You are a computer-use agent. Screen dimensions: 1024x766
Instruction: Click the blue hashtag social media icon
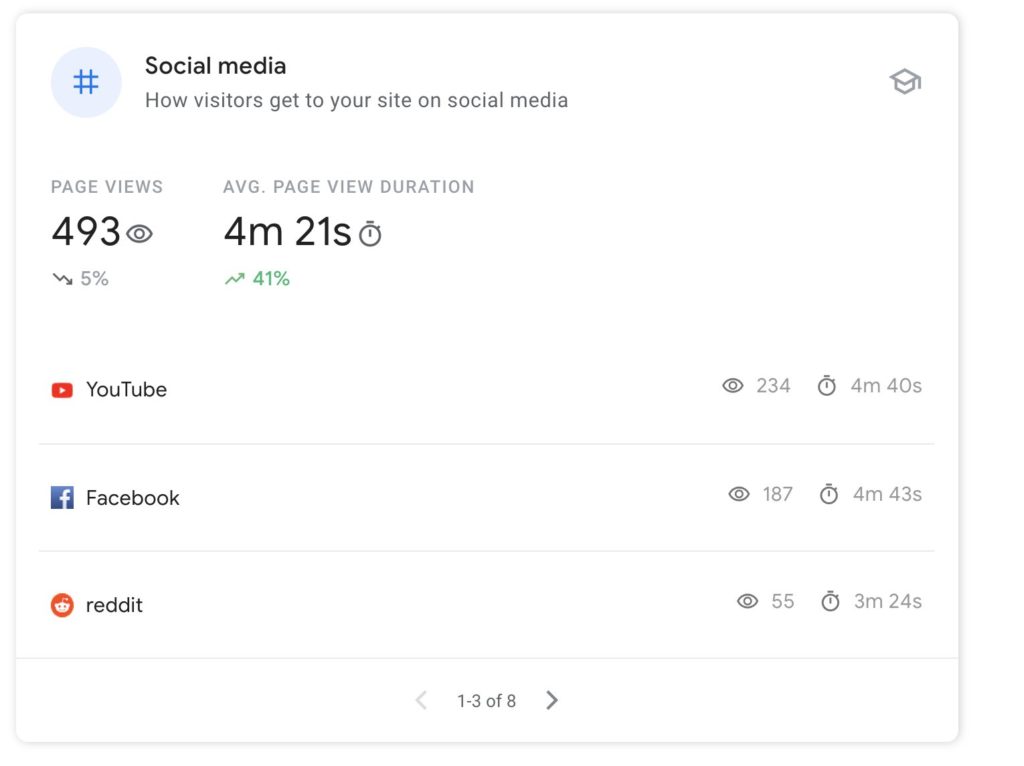86,82
